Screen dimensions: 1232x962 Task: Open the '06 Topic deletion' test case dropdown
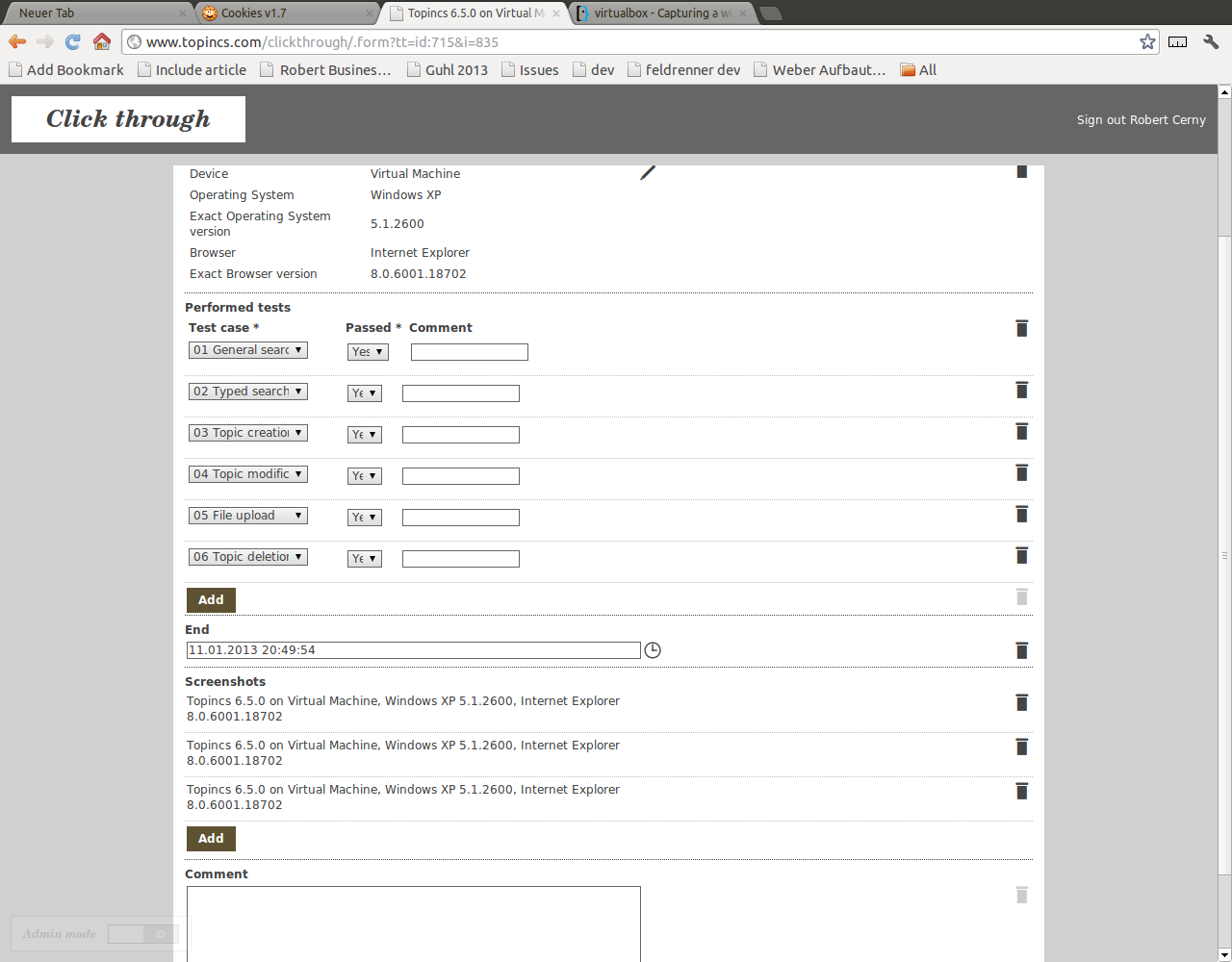pos(248,557)
